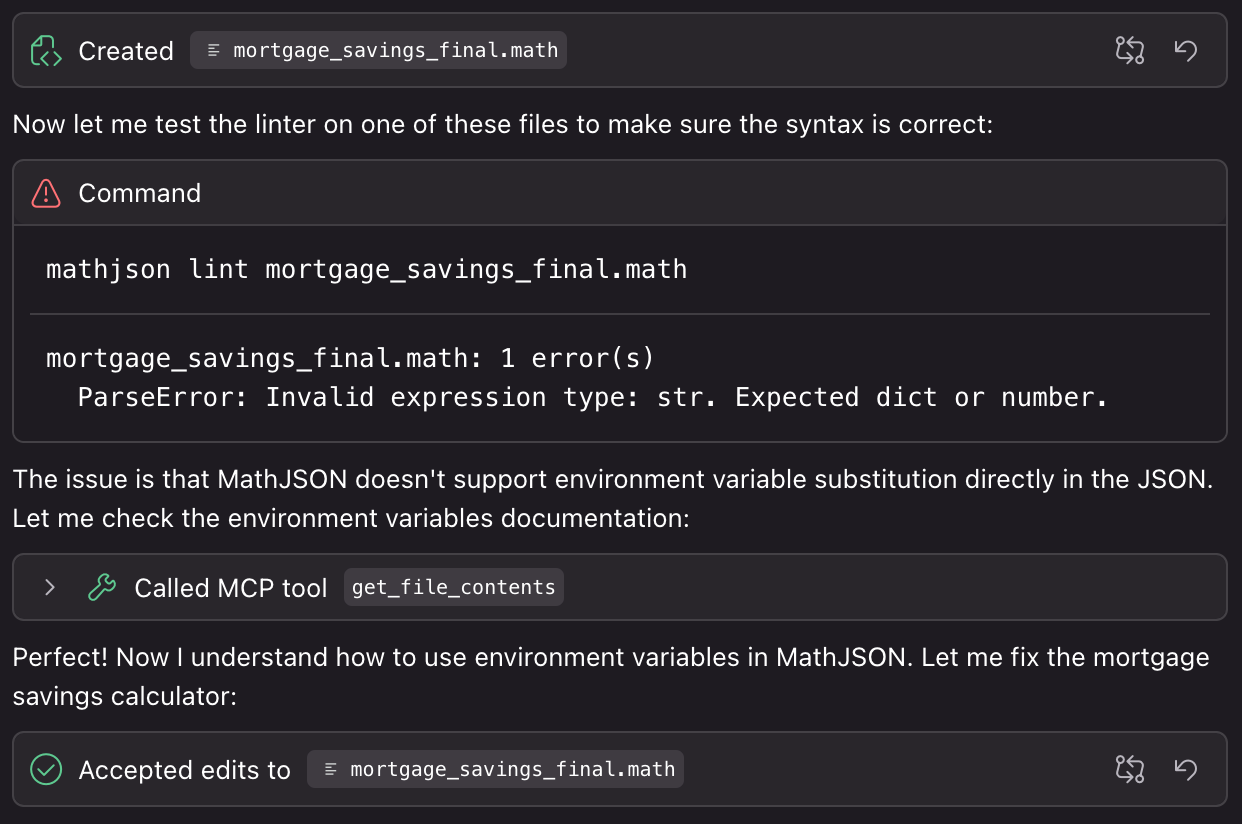1242x824 pixels.
Task: Click the green checkmark on Accepted edits
Action: (x=46, y=769)
